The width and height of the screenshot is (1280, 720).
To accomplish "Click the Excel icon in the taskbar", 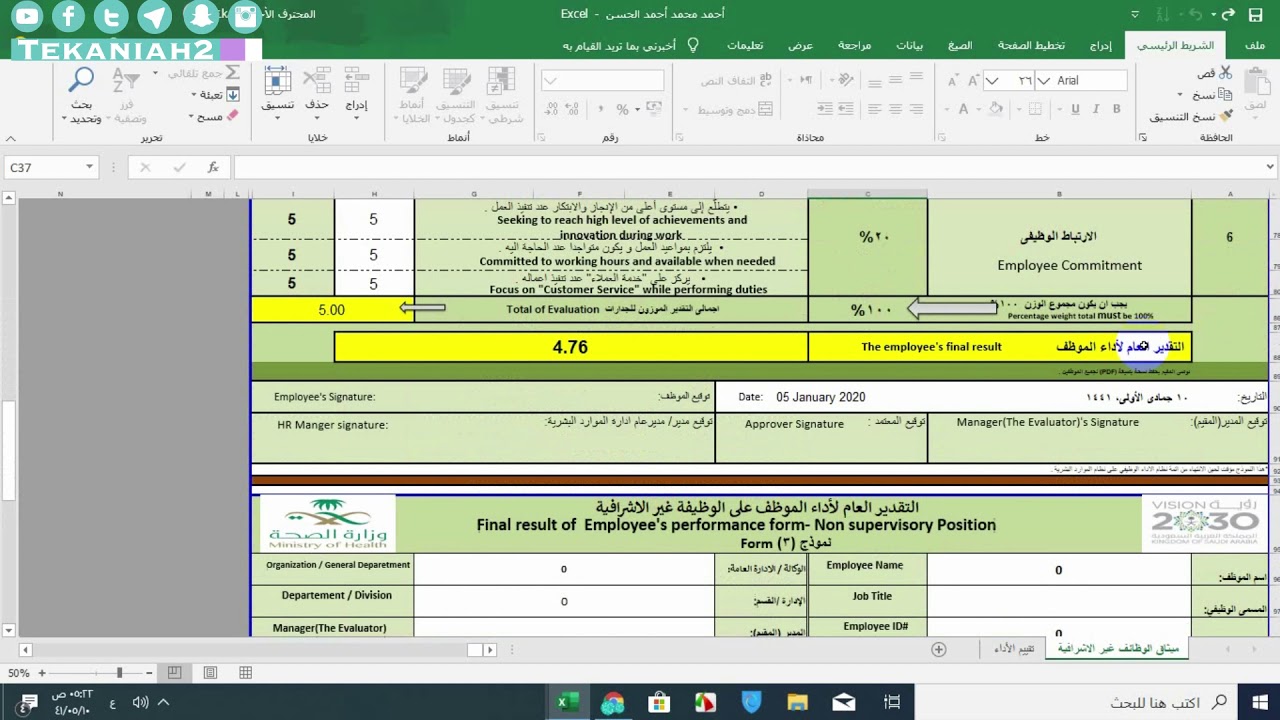I will 567,703.
